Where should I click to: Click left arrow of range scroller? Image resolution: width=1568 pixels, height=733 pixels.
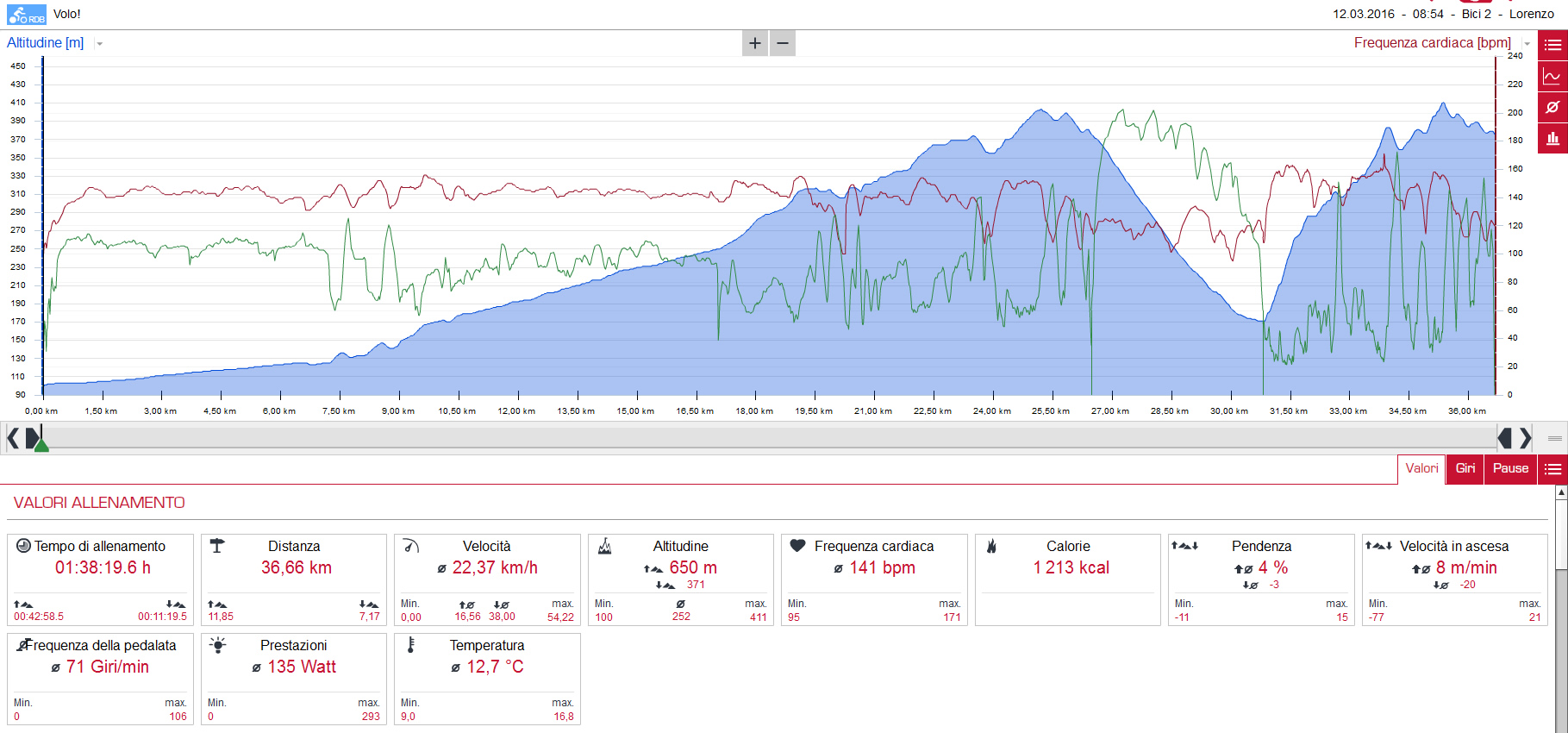coord(12,439)
